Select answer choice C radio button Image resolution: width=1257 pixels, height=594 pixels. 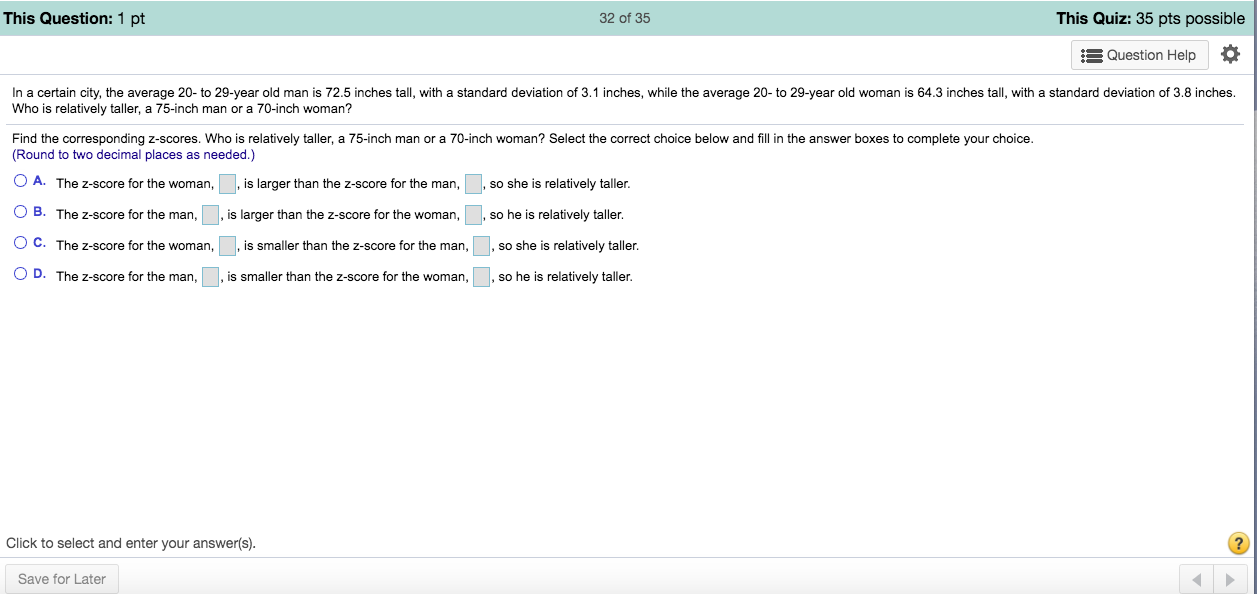tap(19, 242)
